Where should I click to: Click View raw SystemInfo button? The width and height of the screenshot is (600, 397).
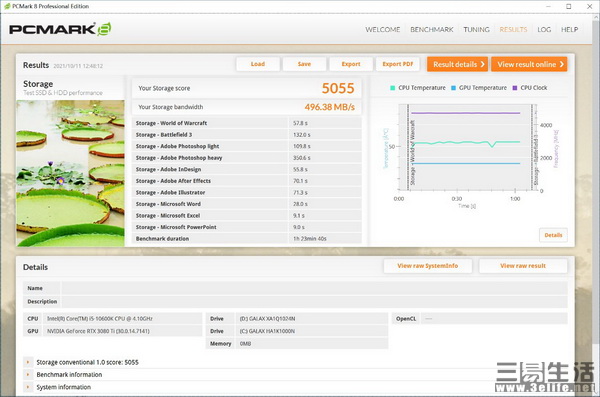[428, 266]
